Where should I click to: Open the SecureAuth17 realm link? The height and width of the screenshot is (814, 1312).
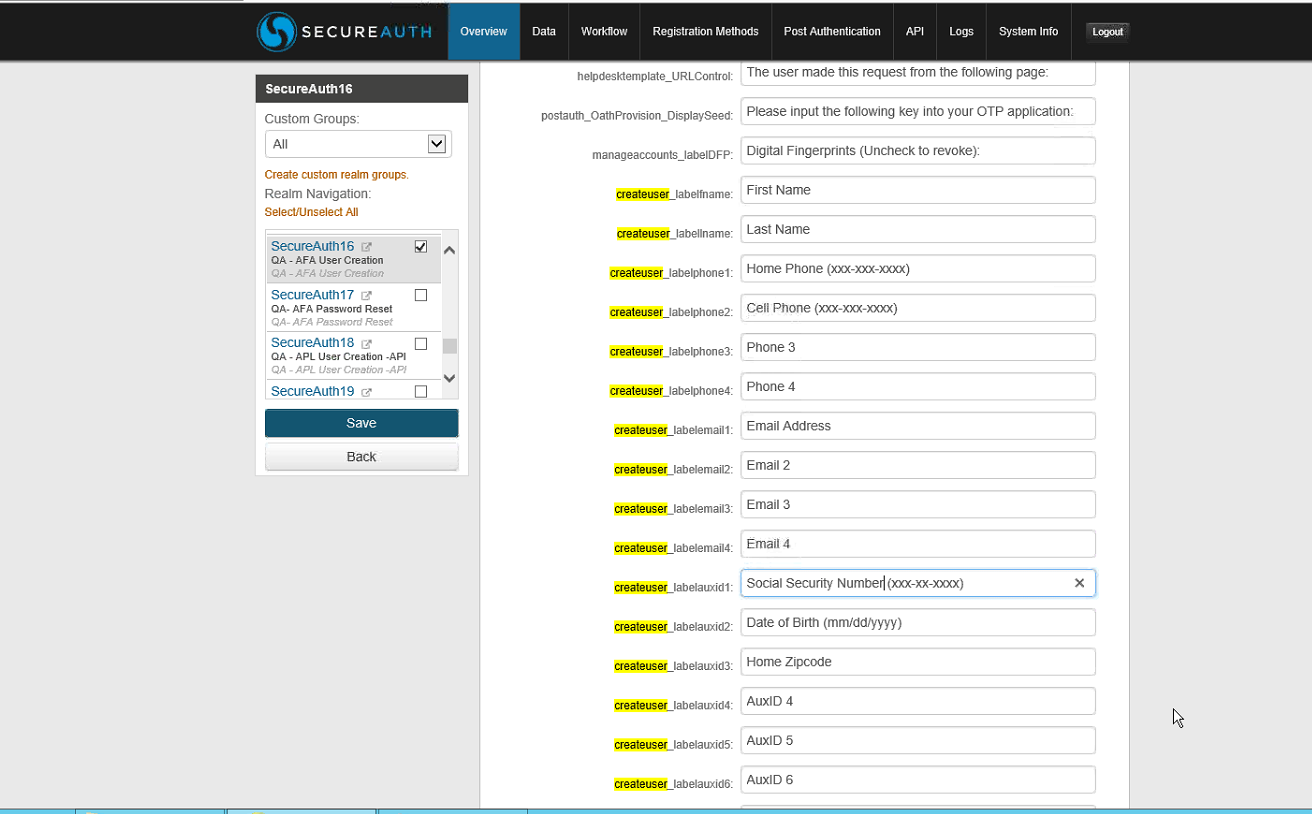coord(313,295)
